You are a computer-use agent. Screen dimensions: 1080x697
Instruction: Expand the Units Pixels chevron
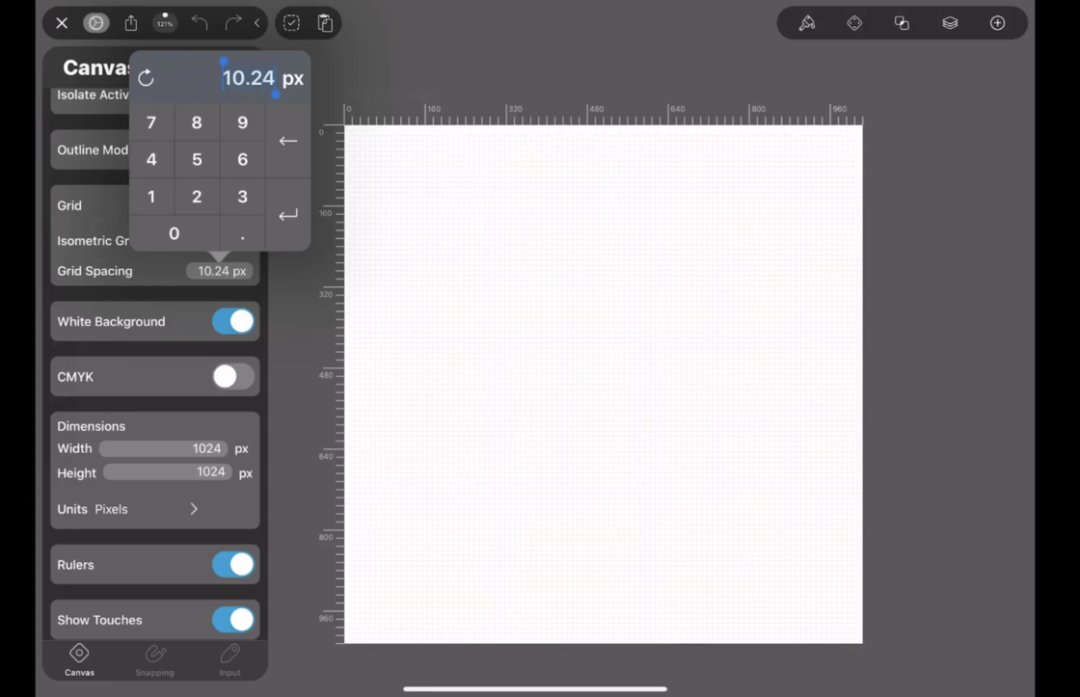pyautogui.click(x=194, y=509)
